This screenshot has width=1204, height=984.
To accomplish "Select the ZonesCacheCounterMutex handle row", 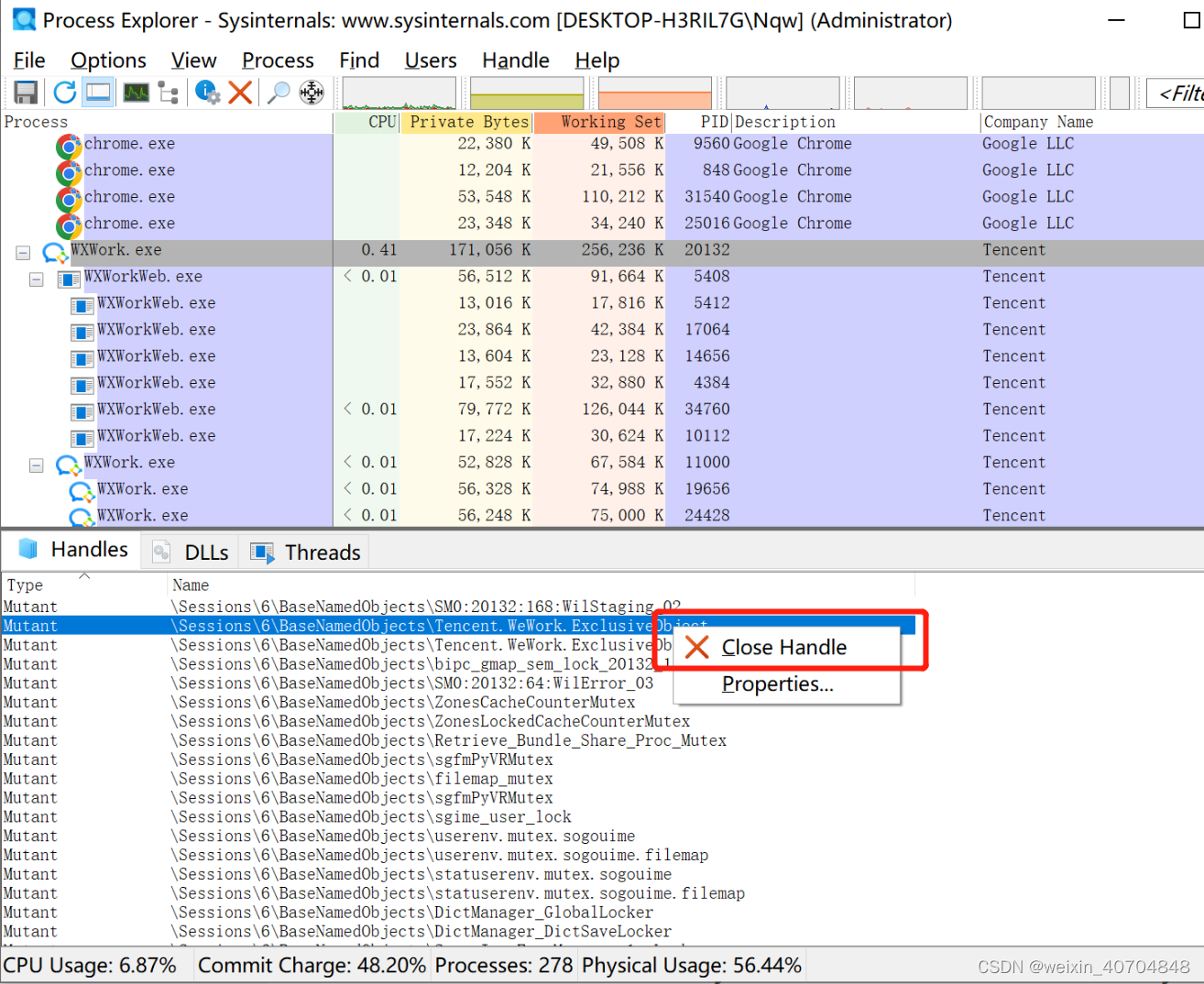I will point(458,703).
